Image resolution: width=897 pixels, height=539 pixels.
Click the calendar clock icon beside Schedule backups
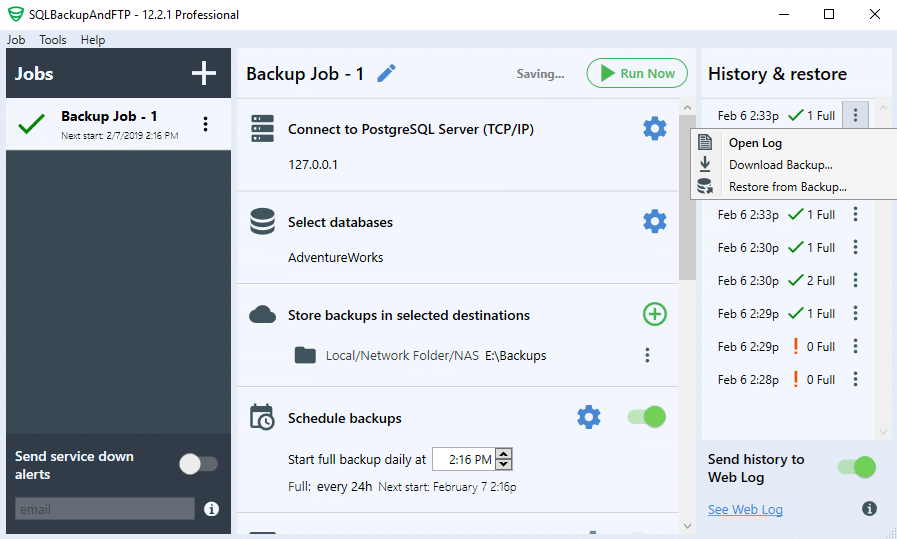pos(263,417)
